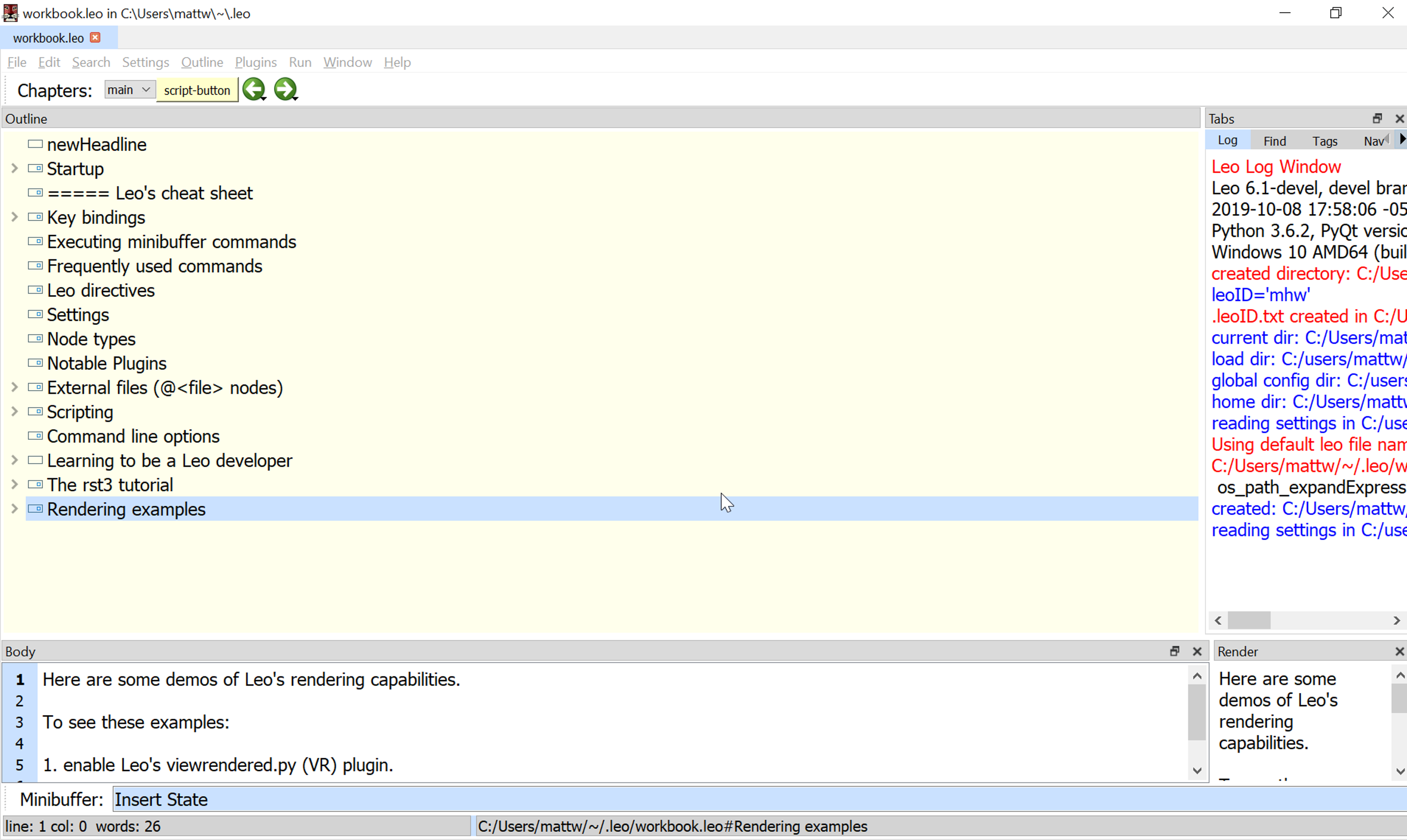Screen dimensions: 1407x840
Task: Select the Key bindings headline
Action: coord(96,217)
